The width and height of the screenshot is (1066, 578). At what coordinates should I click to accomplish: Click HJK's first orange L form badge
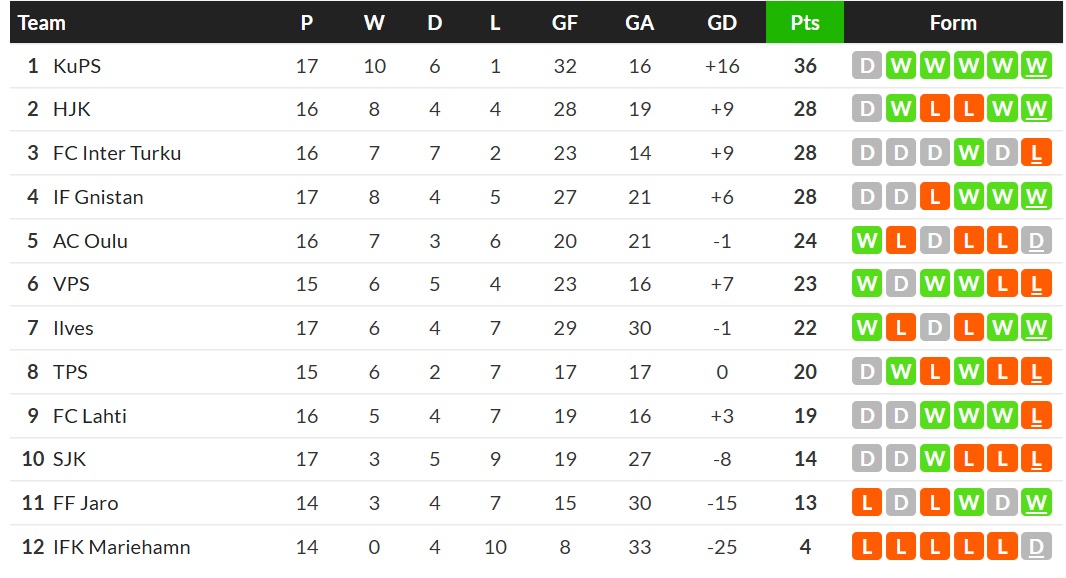935,109
